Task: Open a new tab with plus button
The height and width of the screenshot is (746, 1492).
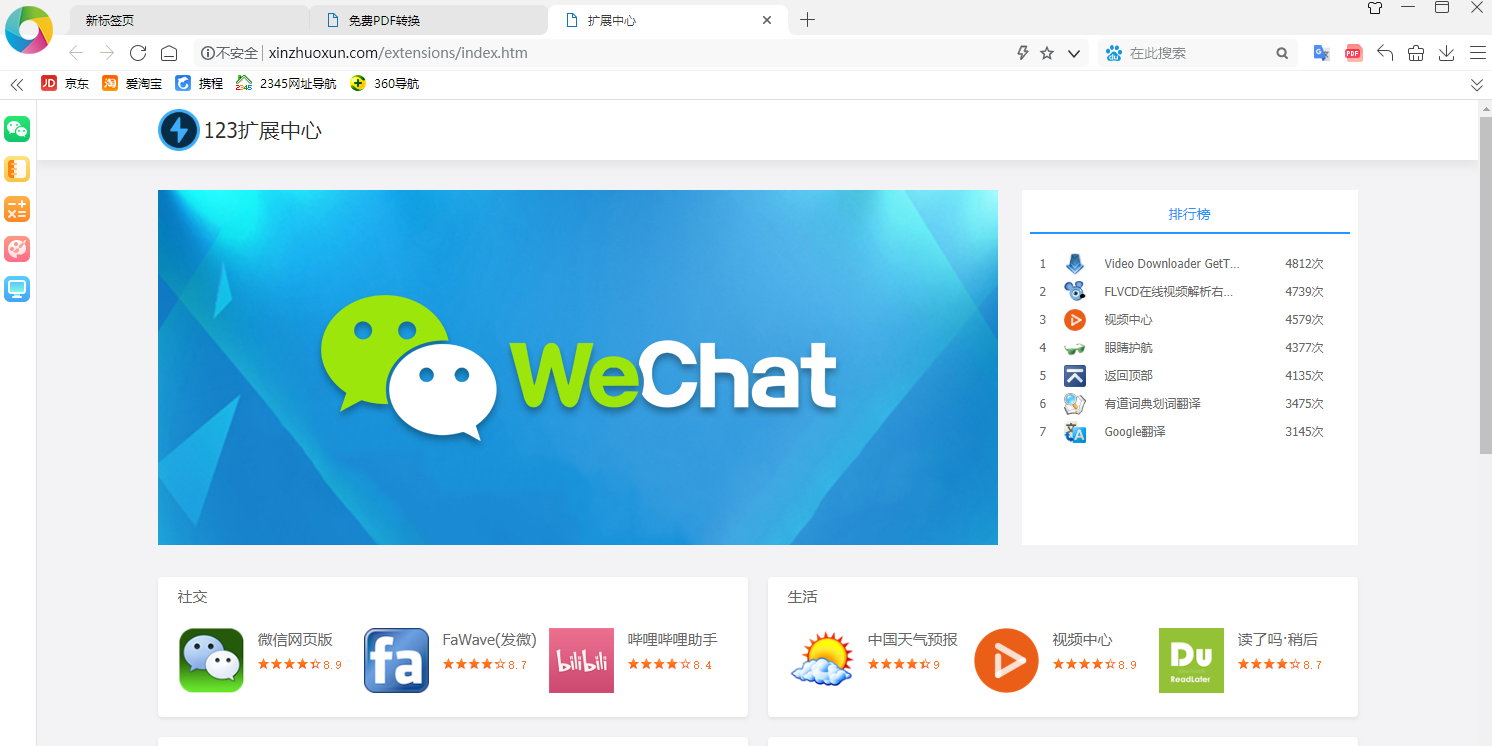Action: (x=808, y=20)
